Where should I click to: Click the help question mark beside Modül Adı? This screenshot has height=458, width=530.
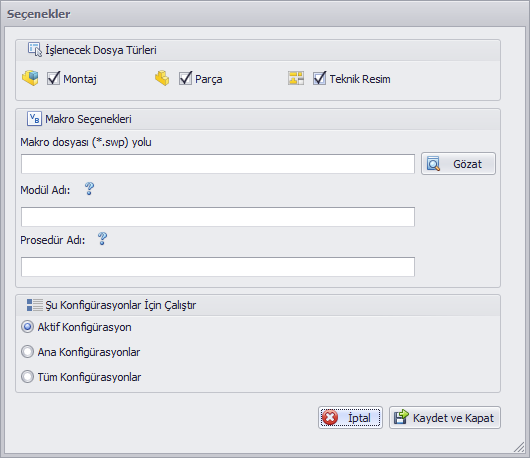[x=90, y=189]
